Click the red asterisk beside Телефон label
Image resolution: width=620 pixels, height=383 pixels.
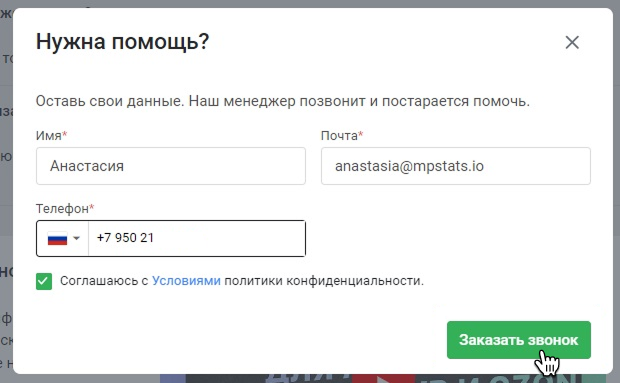click(91, 206)
